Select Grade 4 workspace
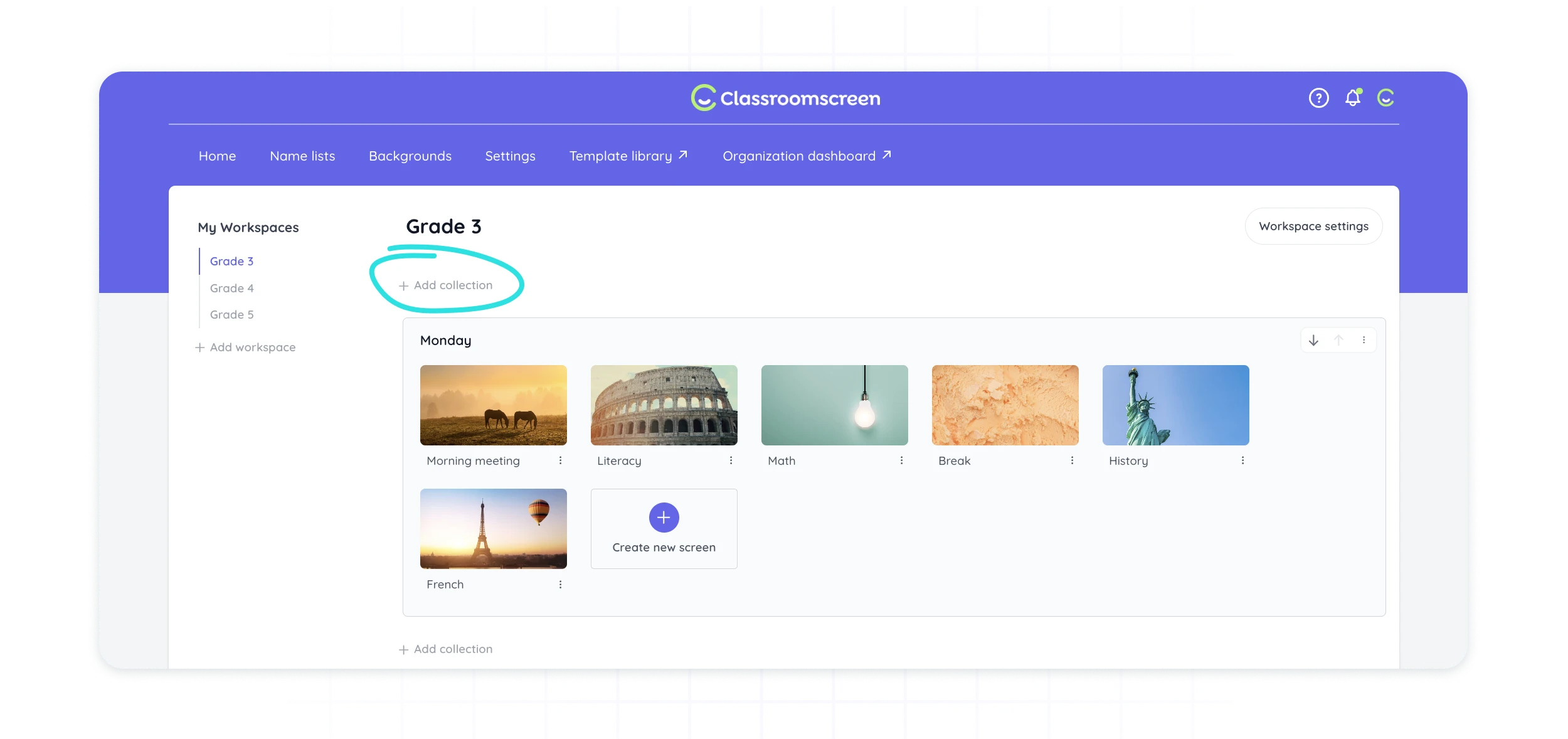The width and height of the screenshot is (1568, 739). [x=231, y=288]
